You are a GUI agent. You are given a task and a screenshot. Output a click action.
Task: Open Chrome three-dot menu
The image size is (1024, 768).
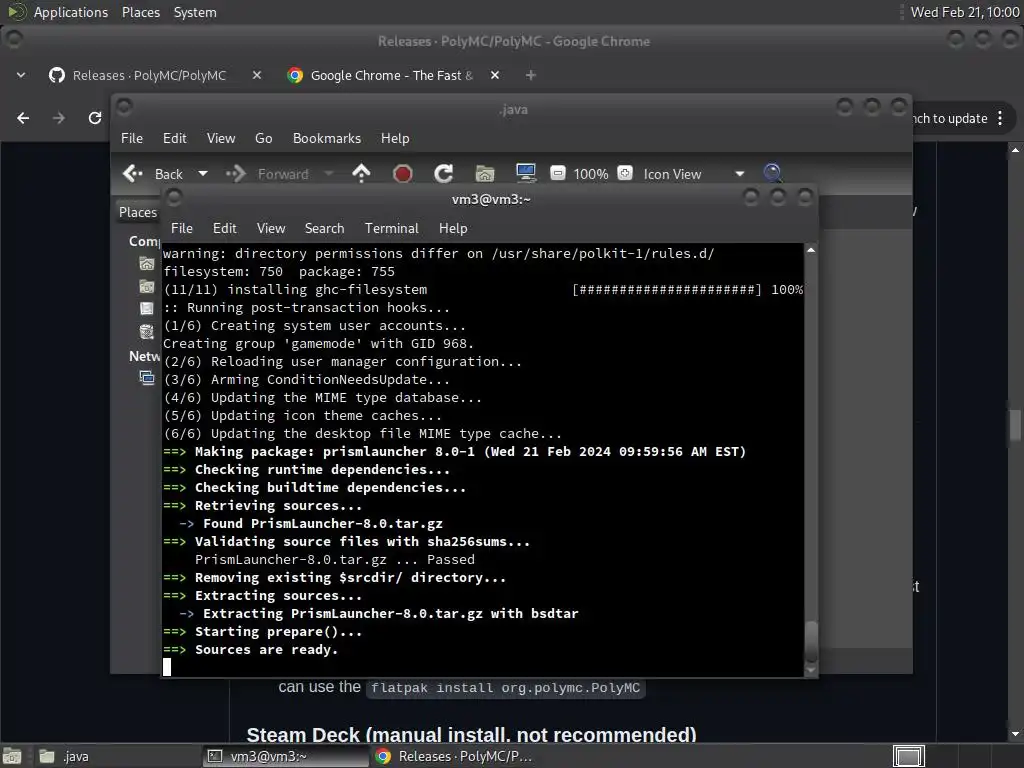point(1000,118)
